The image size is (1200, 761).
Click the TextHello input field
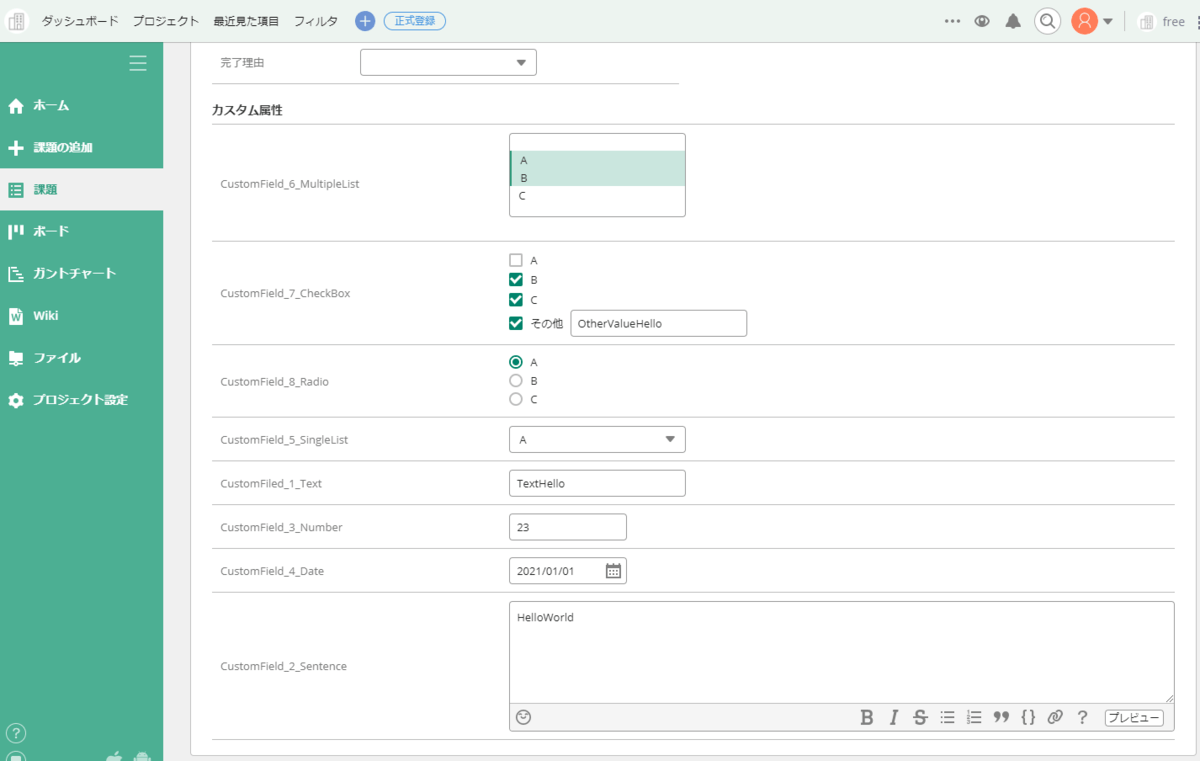click(x=597, y=483)
